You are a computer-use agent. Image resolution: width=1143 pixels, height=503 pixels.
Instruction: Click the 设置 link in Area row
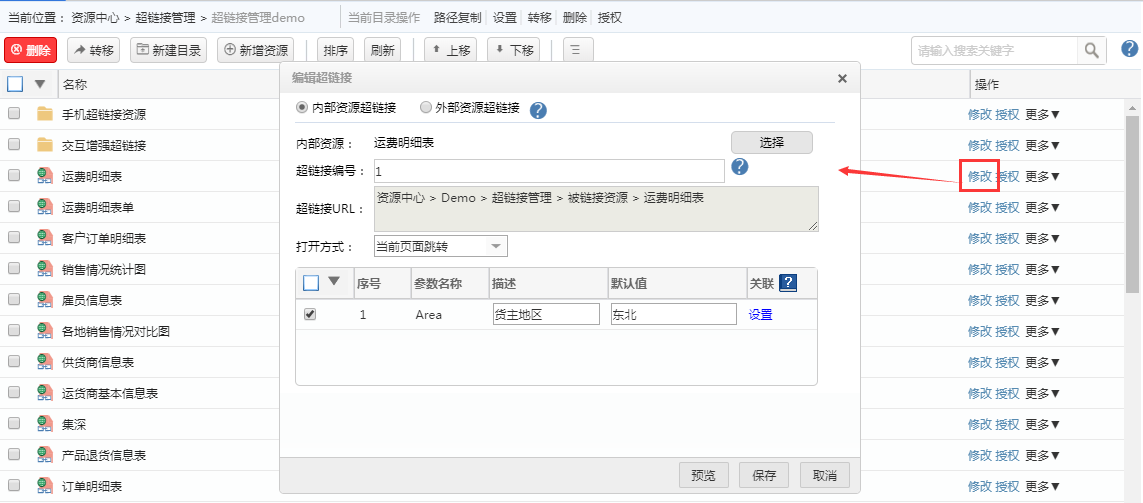click(760, 314)
